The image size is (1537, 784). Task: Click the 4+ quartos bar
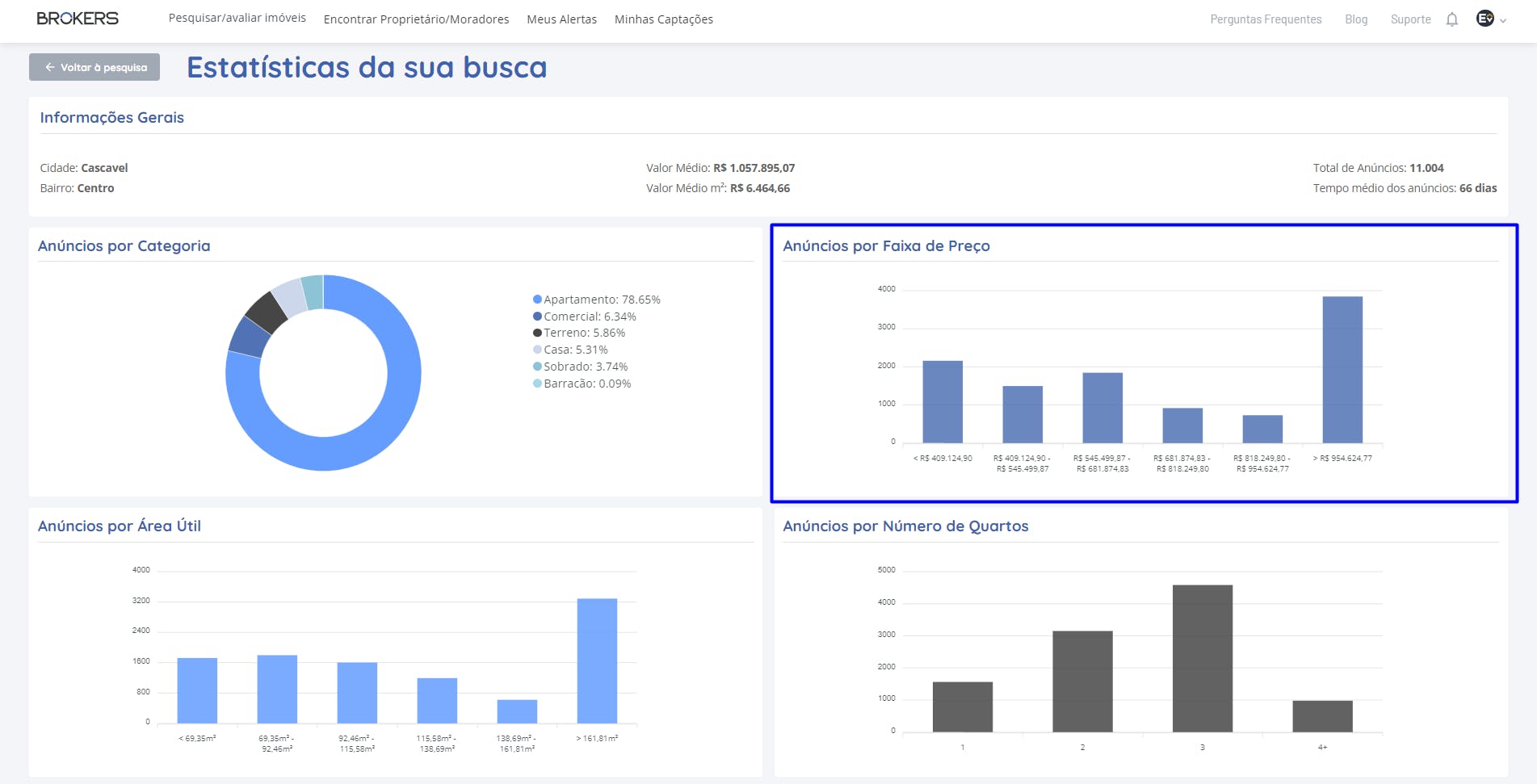click(1322, 716)
